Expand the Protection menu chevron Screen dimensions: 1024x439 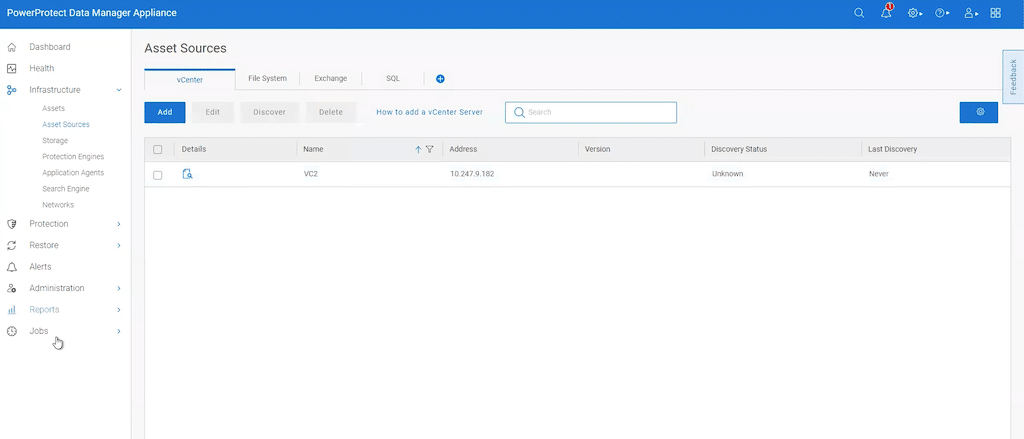pyautogui.click(x=119, y=224)
